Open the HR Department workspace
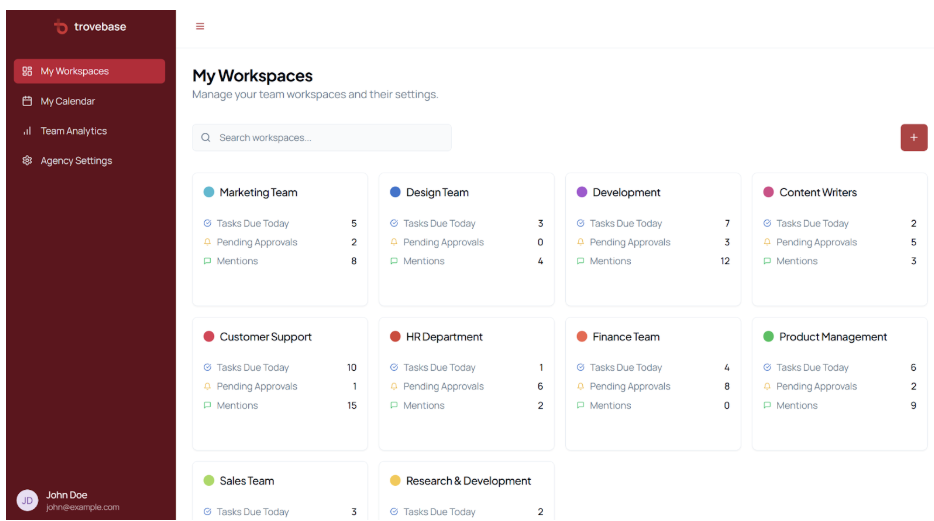934x521 pixels. coord(466,383)
